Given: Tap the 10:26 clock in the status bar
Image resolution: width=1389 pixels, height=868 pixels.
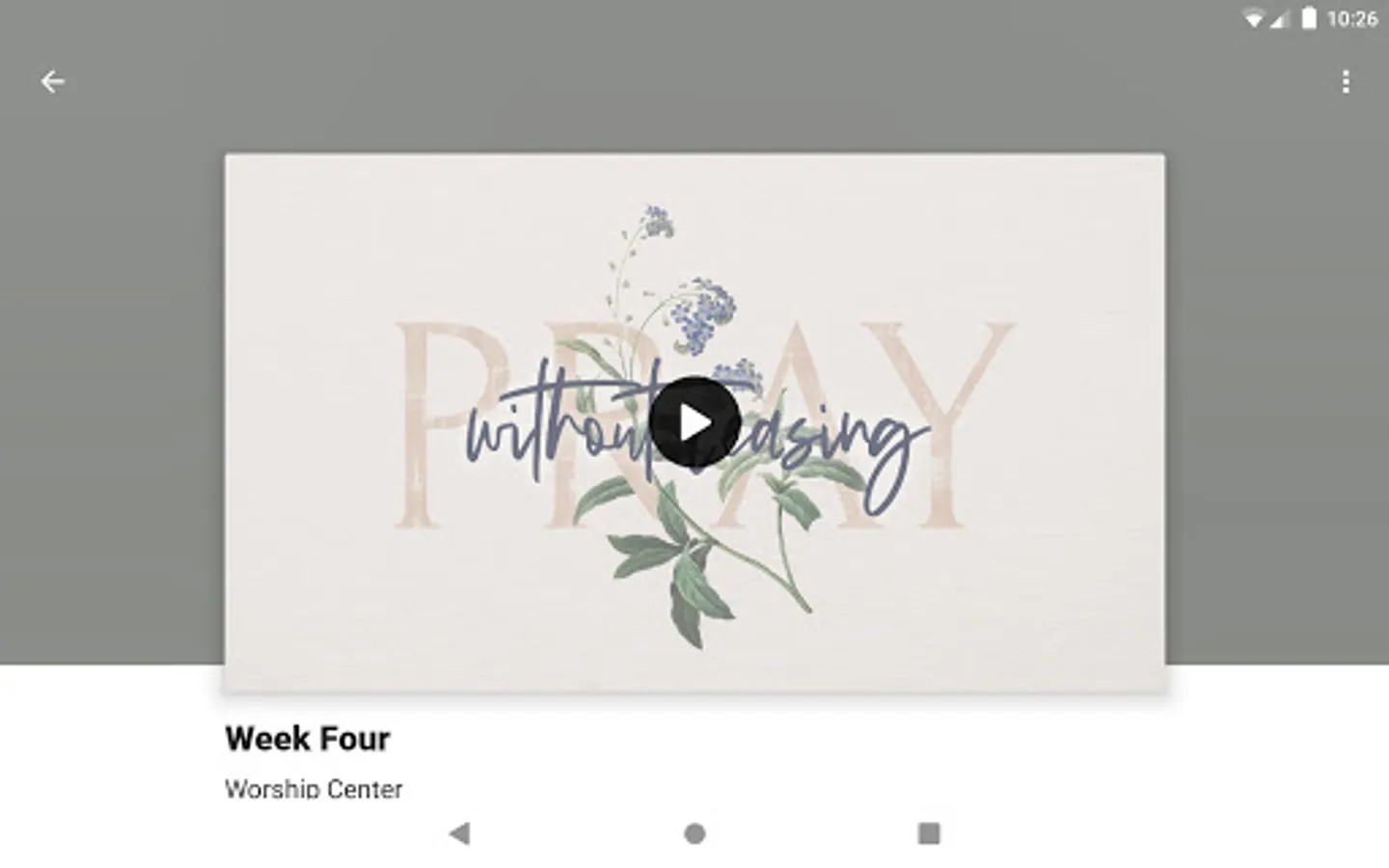Looking at the screenshot, I should (1352, 18).
